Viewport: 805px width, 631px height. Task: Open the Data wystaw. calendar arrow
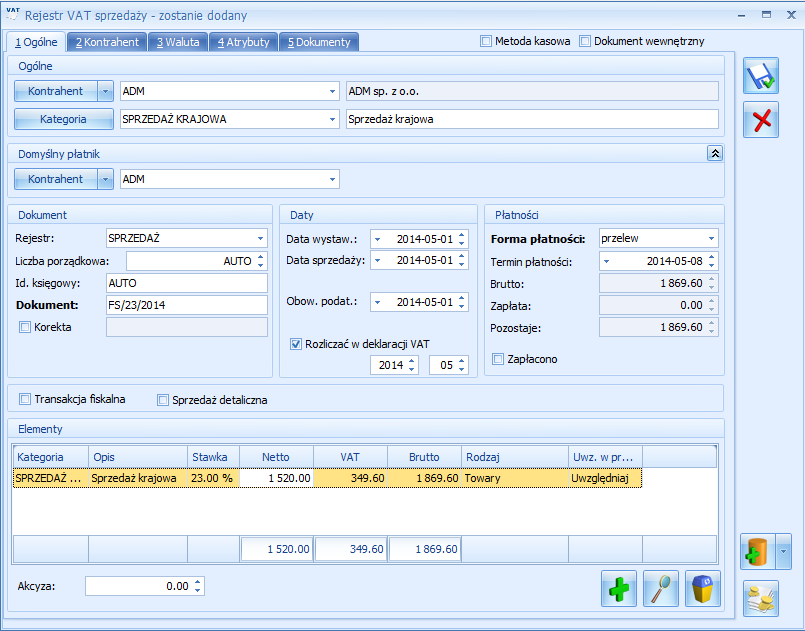click(x=378, y=239)
